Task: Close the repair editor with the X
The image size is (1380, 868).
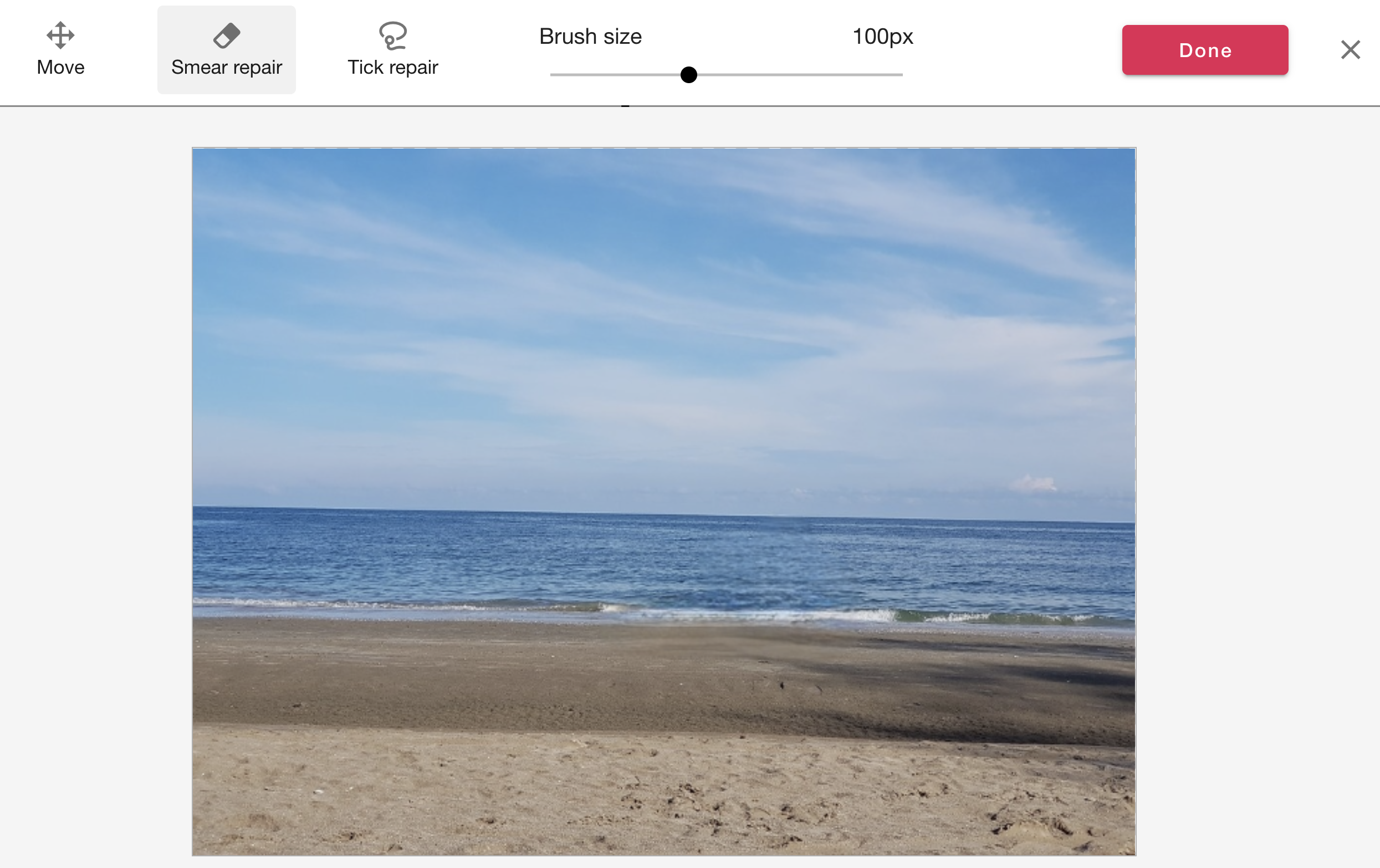Action: [x=1350, y=50]
